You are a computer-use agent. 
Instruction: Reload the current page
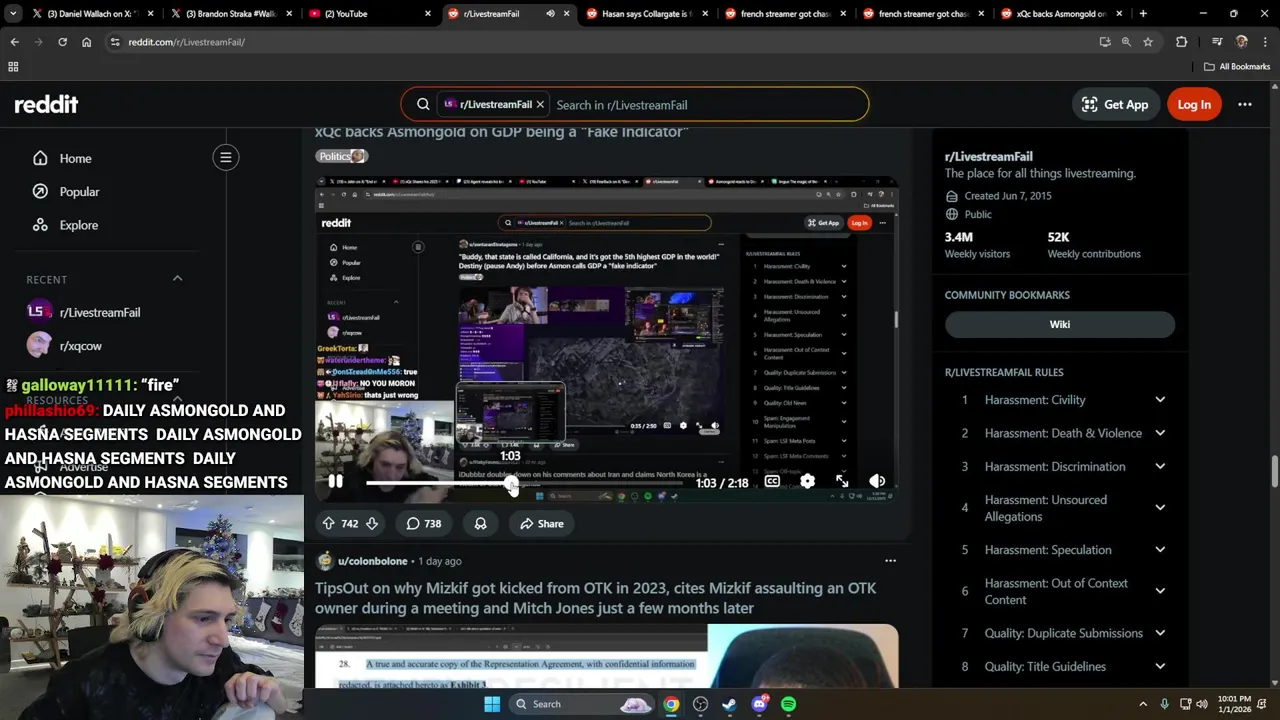tap(62, 42)
